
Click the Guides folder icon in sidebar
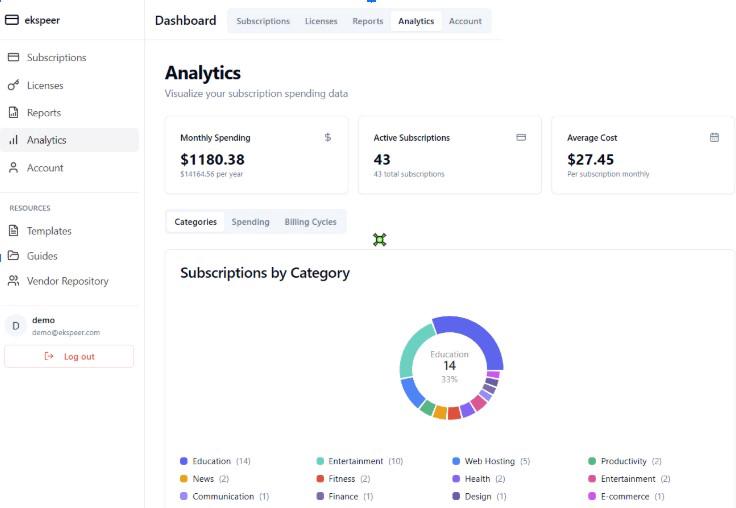coord(14,256)
